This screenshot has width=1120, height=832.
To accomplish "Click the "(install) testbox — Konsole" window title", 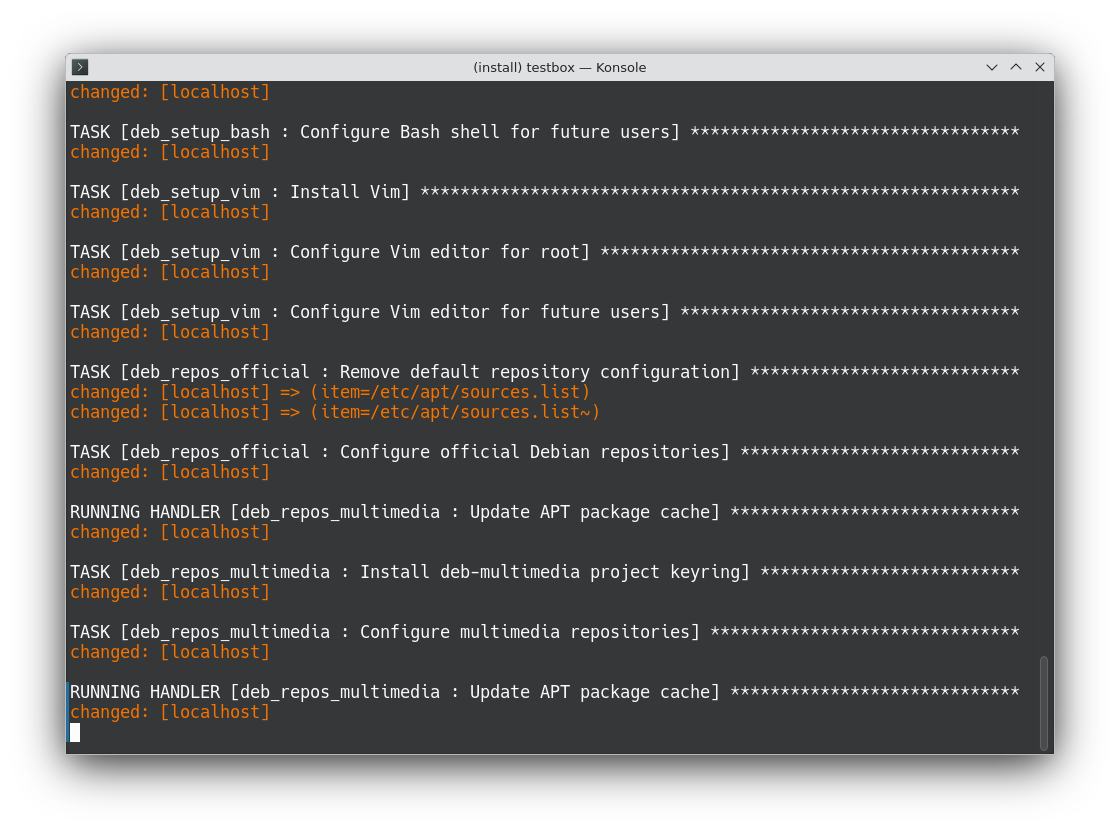I will (x=559, y=67).
